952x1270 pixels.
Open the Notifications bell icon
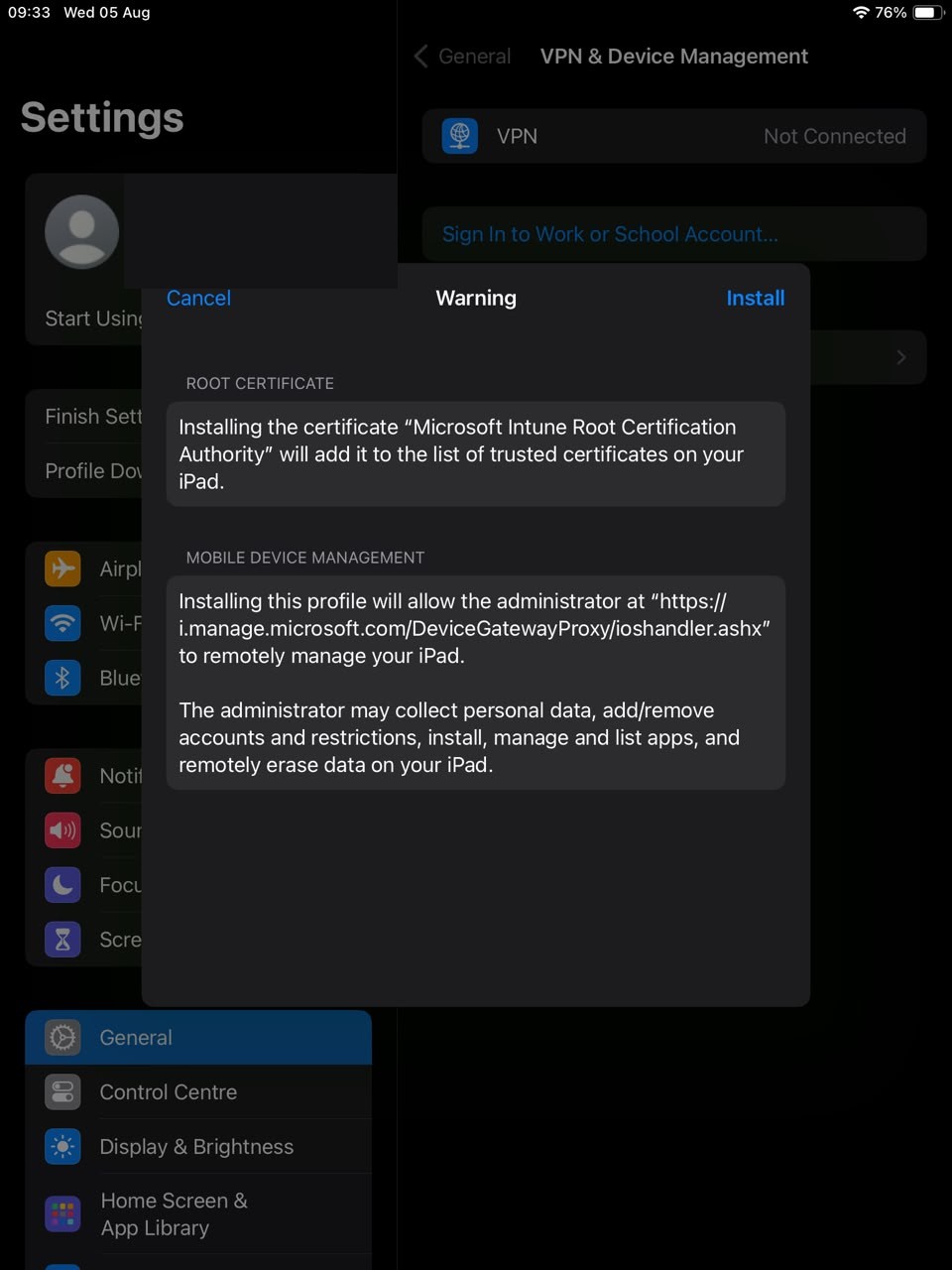point(62,775)
